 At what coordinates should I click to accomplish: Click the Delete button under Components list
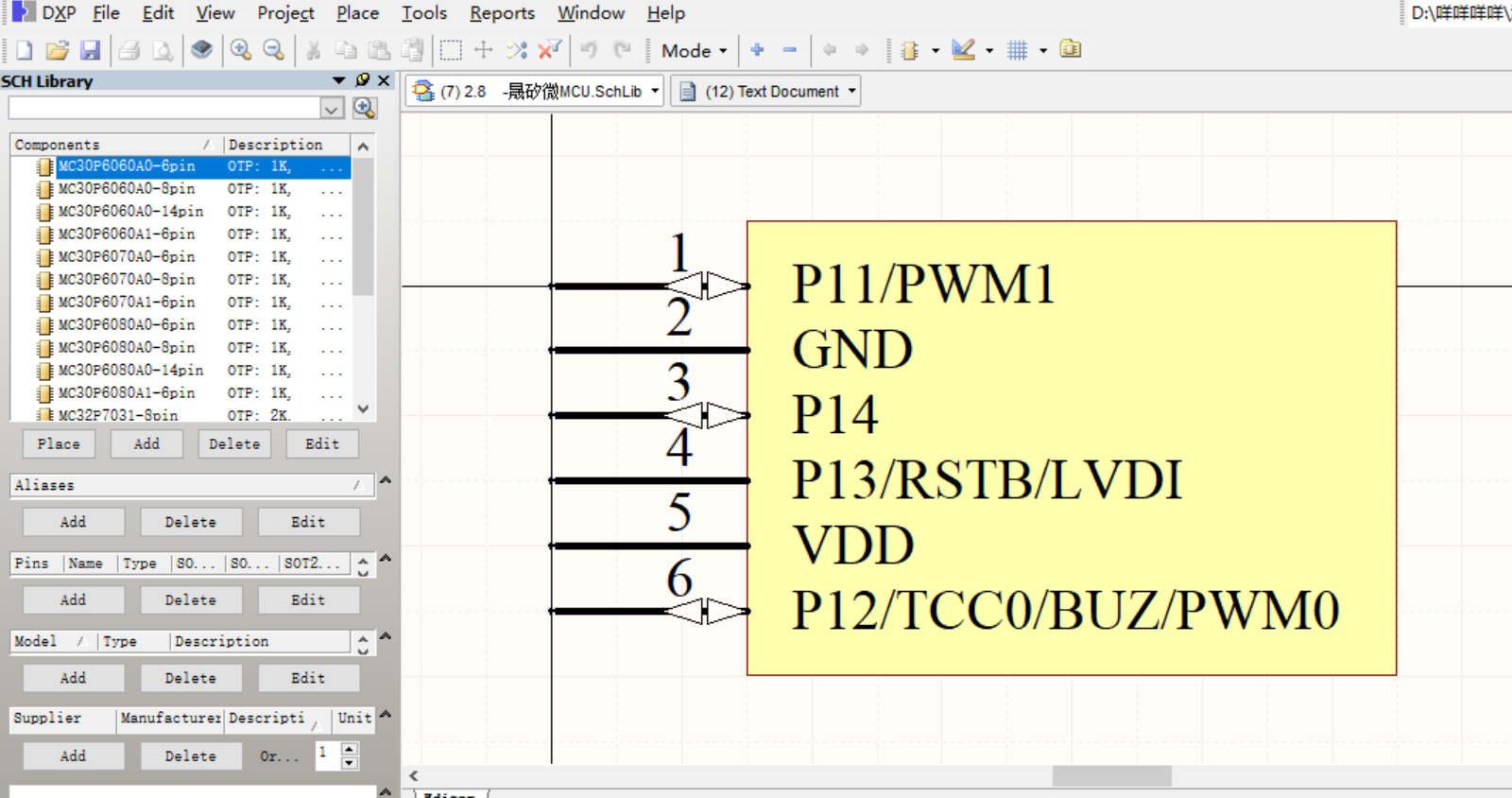(234, 443)
